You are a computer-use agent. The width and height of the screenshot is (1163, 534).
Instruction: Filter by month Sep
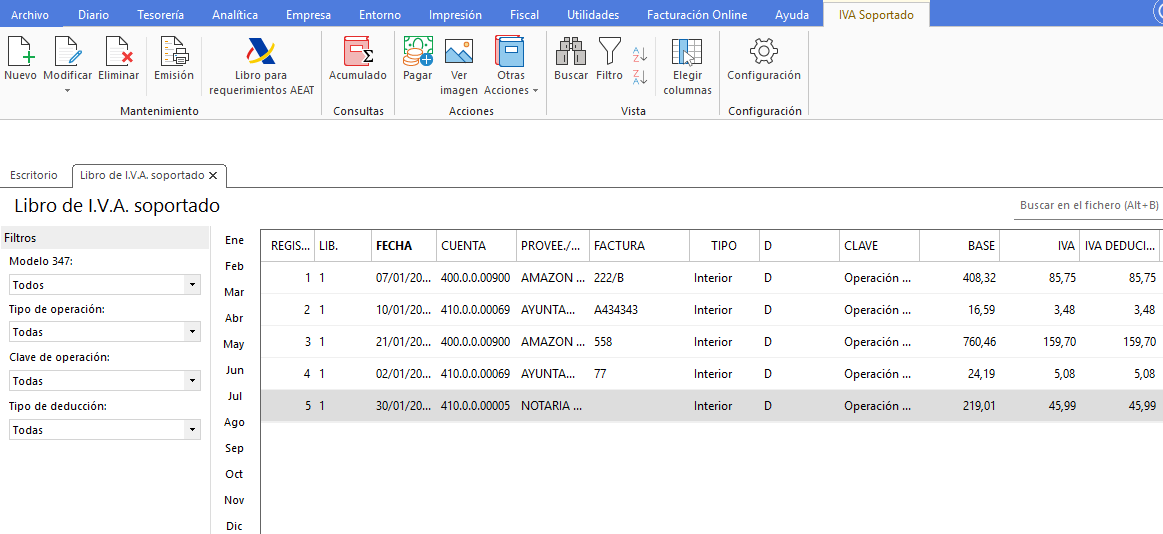(x=234, y=448)
